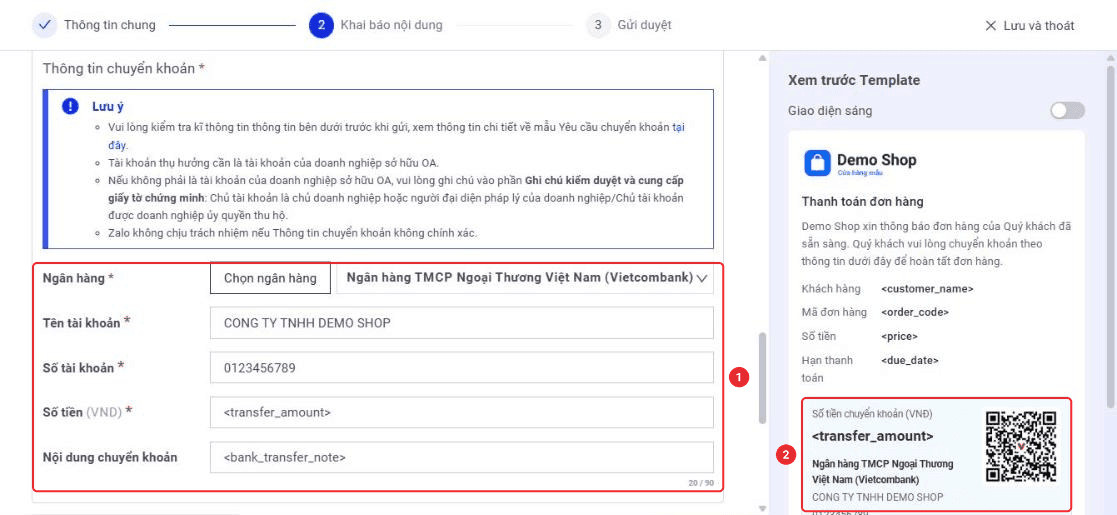Image resolution: width=1117 pixels, height=515 pixels.
Task: Click the Mã đơn hàng label in preview
Action: coord(834,312)
